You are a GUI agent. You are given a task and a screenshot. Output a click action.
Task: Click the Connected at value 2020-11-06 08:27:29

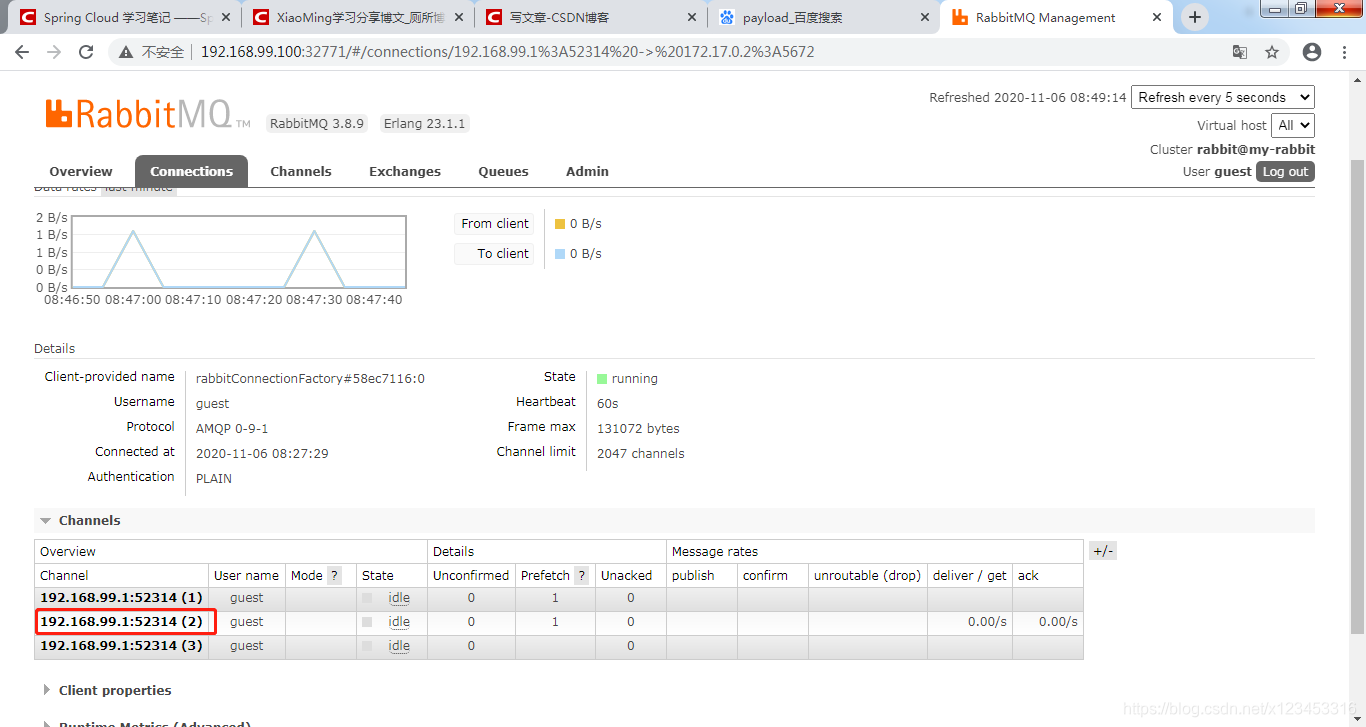tap(262, 454)
